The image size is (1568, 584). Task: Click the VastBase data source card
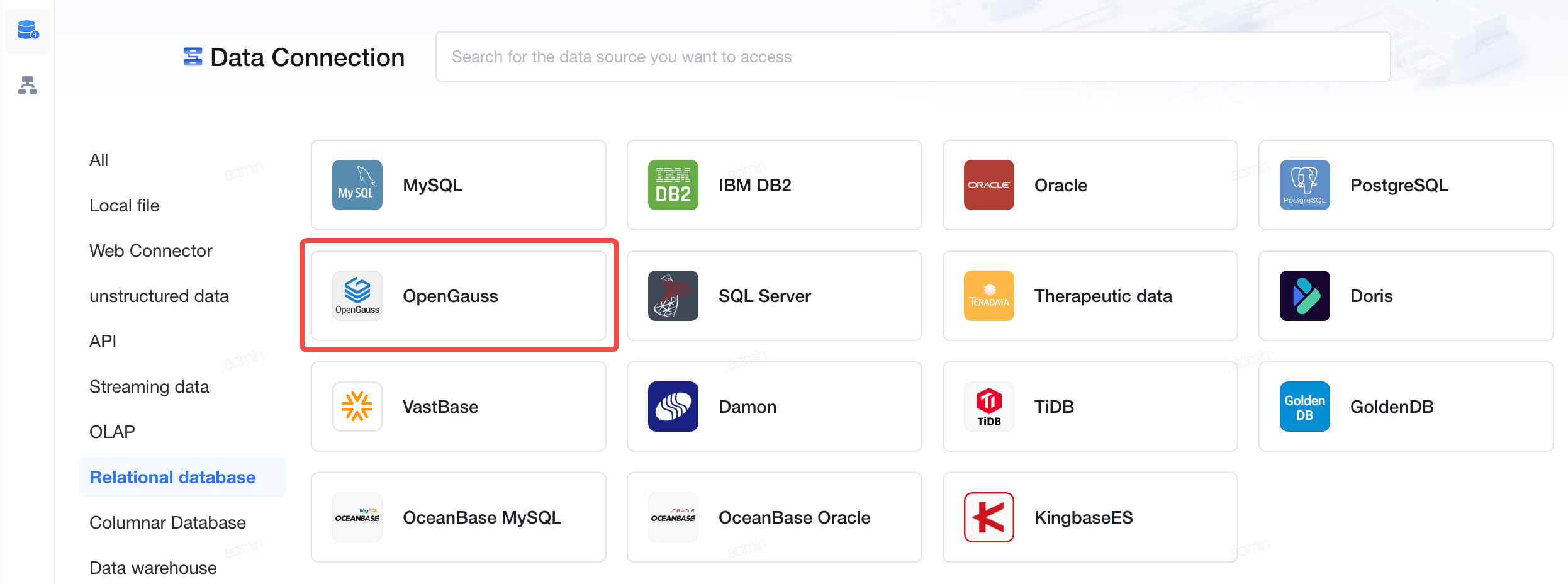(459, 407)
